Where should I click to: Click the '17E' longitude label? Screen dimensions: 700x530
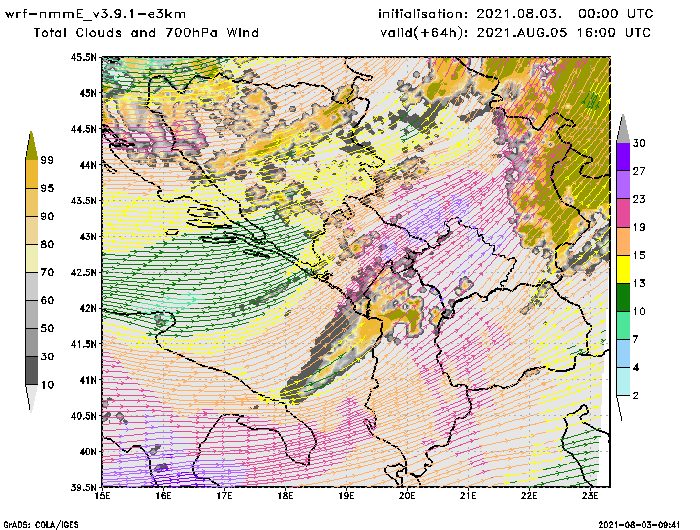coord(225,496)
